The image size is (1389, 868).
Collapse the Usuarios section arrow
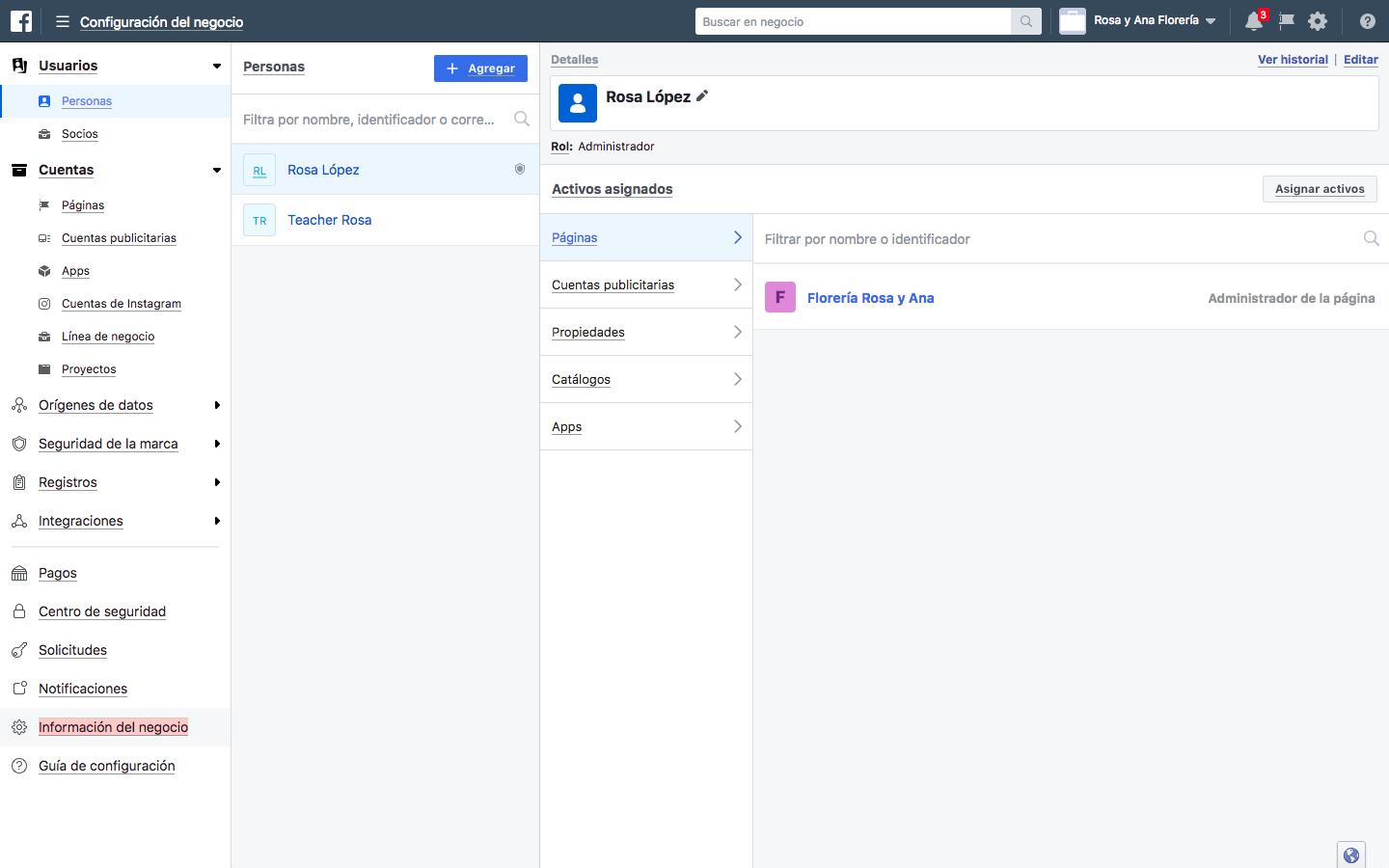[x=217, y=66]
